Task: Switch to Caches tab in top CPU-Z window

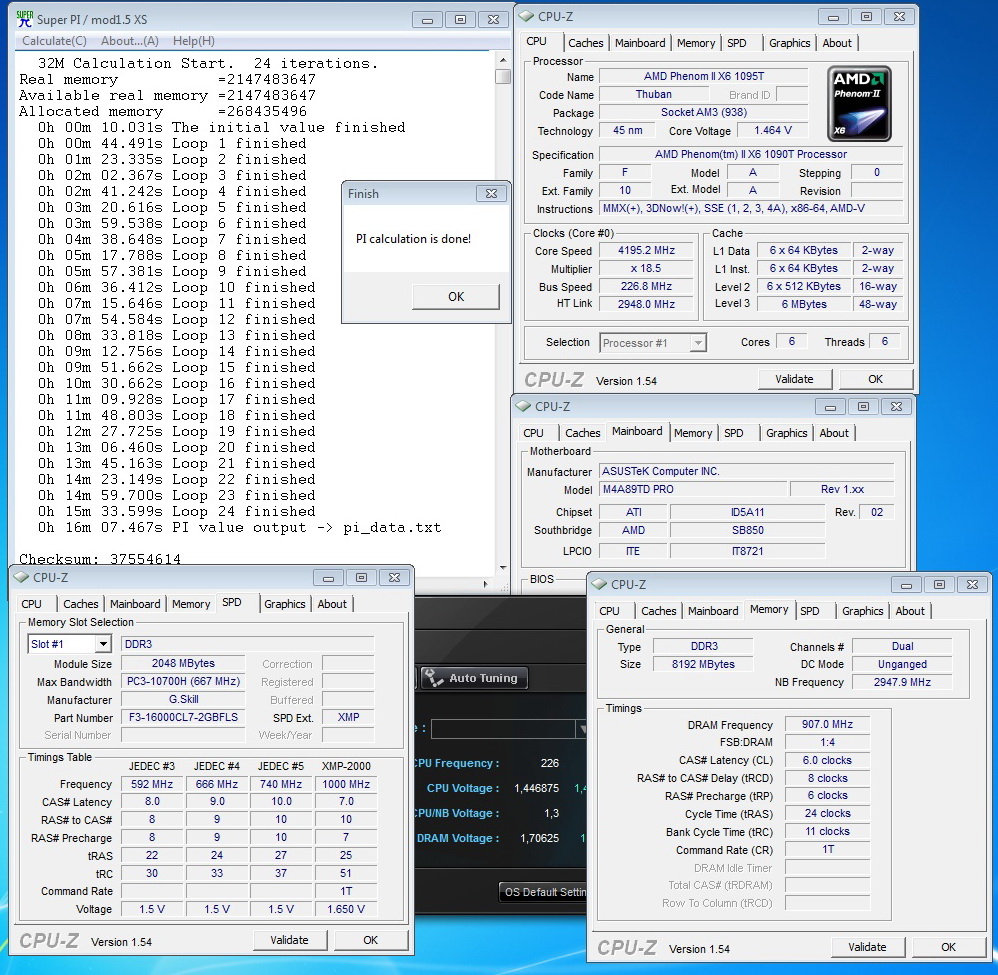Action: point(586,43)
